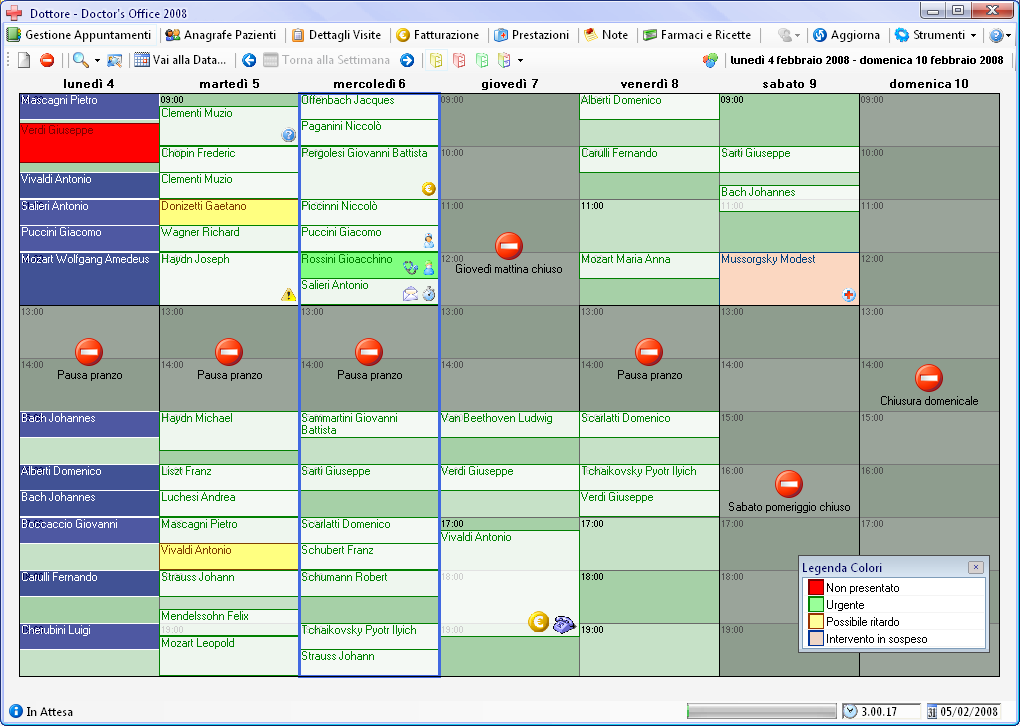
Task: Click green Urgente color swatch
Action: tap(816, 604)
